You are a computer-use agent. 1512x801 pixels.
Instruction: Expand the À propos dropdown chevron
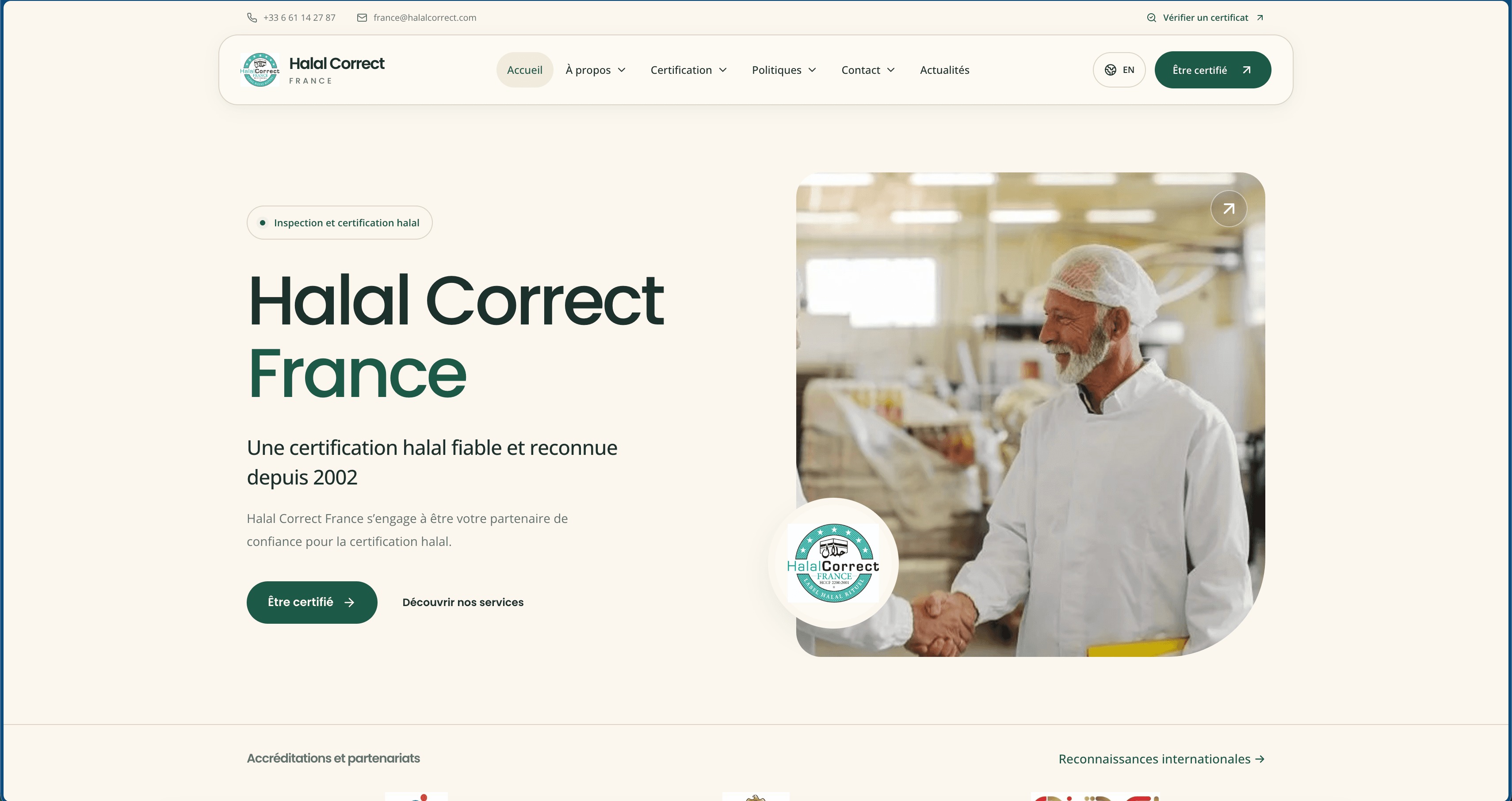tap(622, 70)
